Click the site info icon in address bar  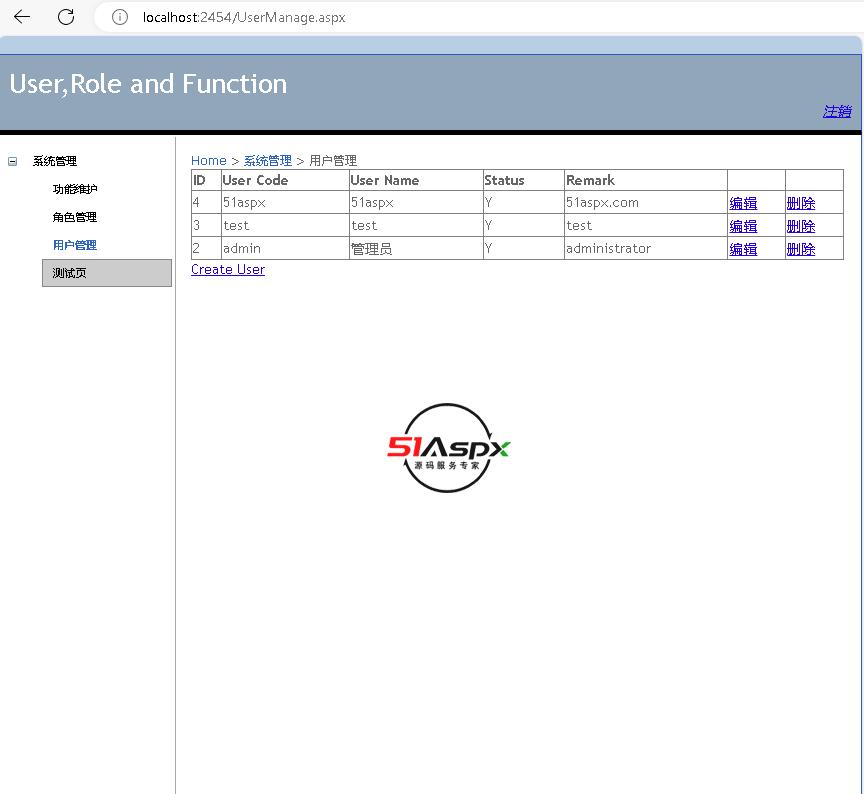120,17
